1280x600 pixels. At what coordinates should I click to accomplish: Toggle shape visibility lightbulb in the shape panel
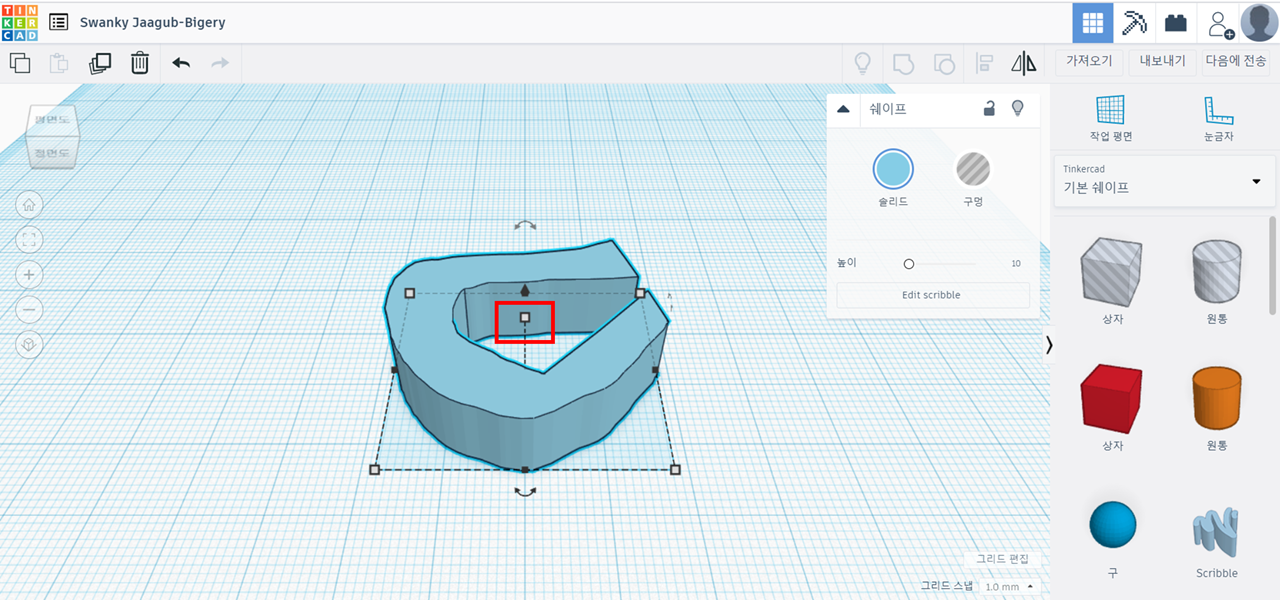[1018, 108]
